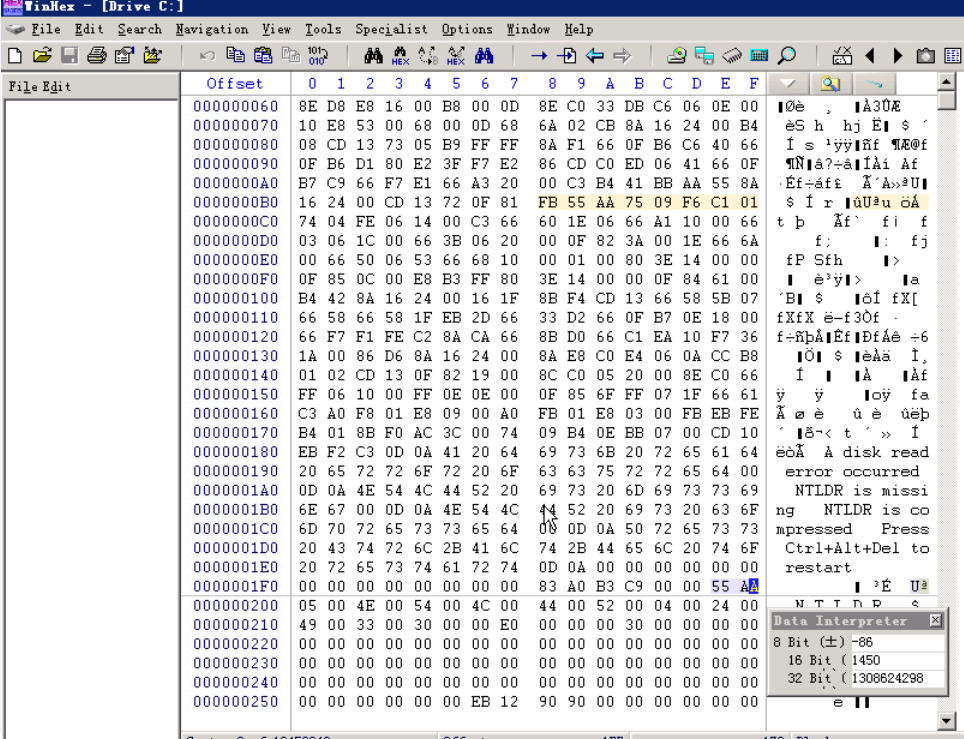Image resolution: width=964 pixels, height=739 pixels.
Task: Click the magnifying glass analyze icon
Action: coord(787,56)
